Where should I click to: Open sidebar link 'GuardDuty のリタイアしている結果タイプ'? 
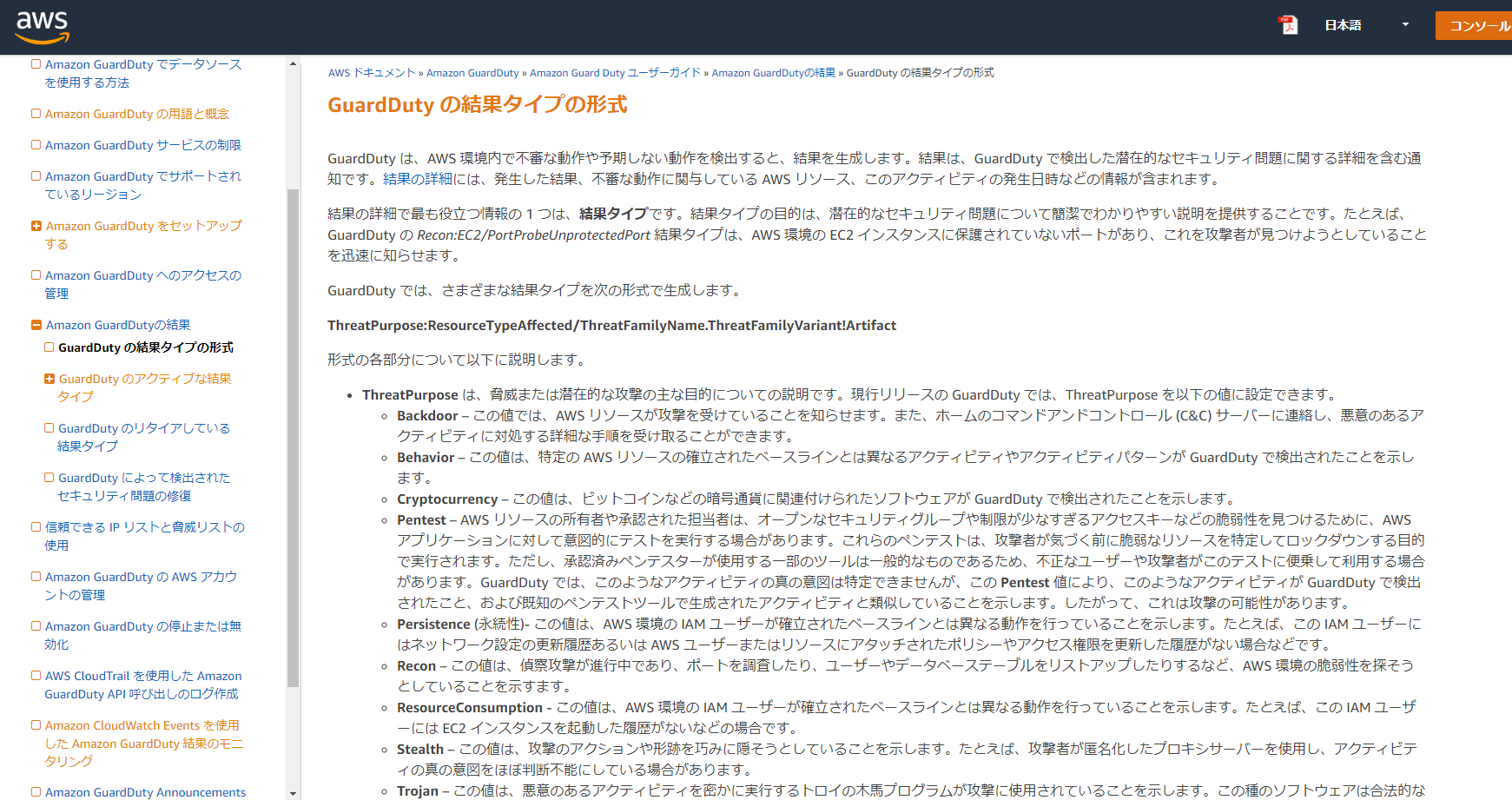(x=144, y=437)
